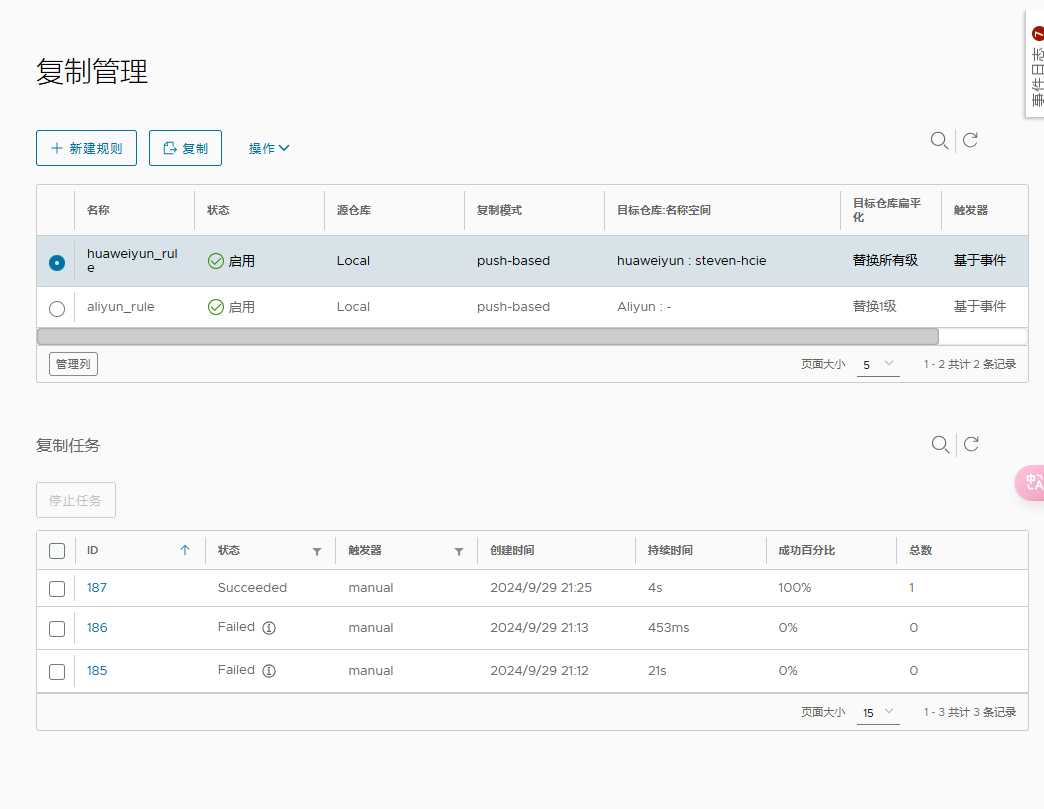Click the 成功百分比 column header

tap(807, 551)
